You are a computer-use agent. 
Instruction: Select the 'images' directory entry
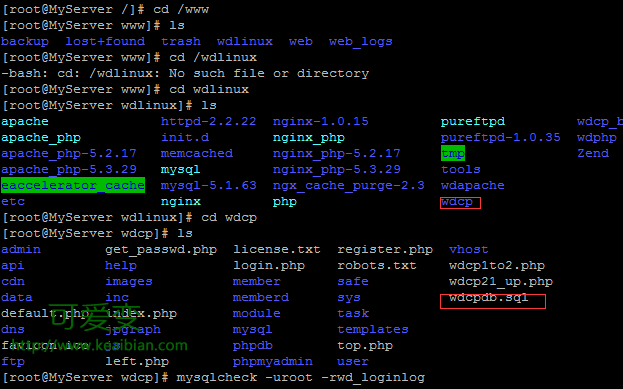click(x=129, y=282)
